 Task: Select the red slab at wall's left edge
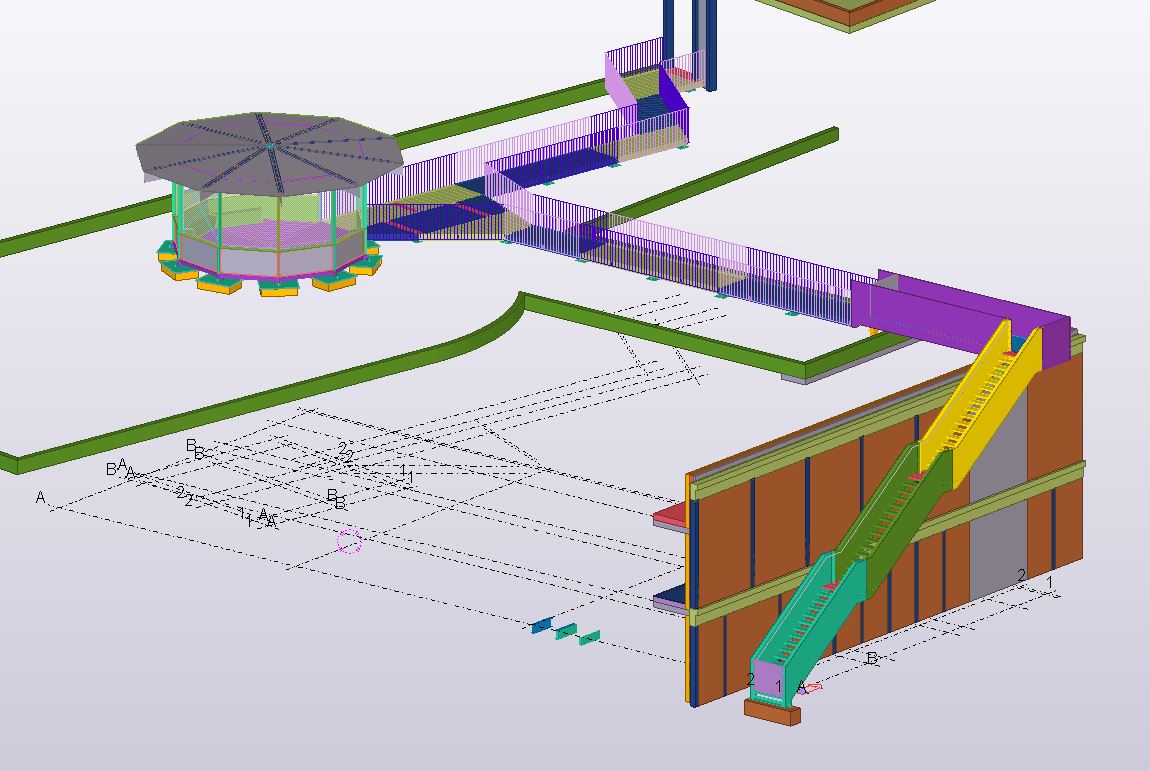tap(670, 518)
